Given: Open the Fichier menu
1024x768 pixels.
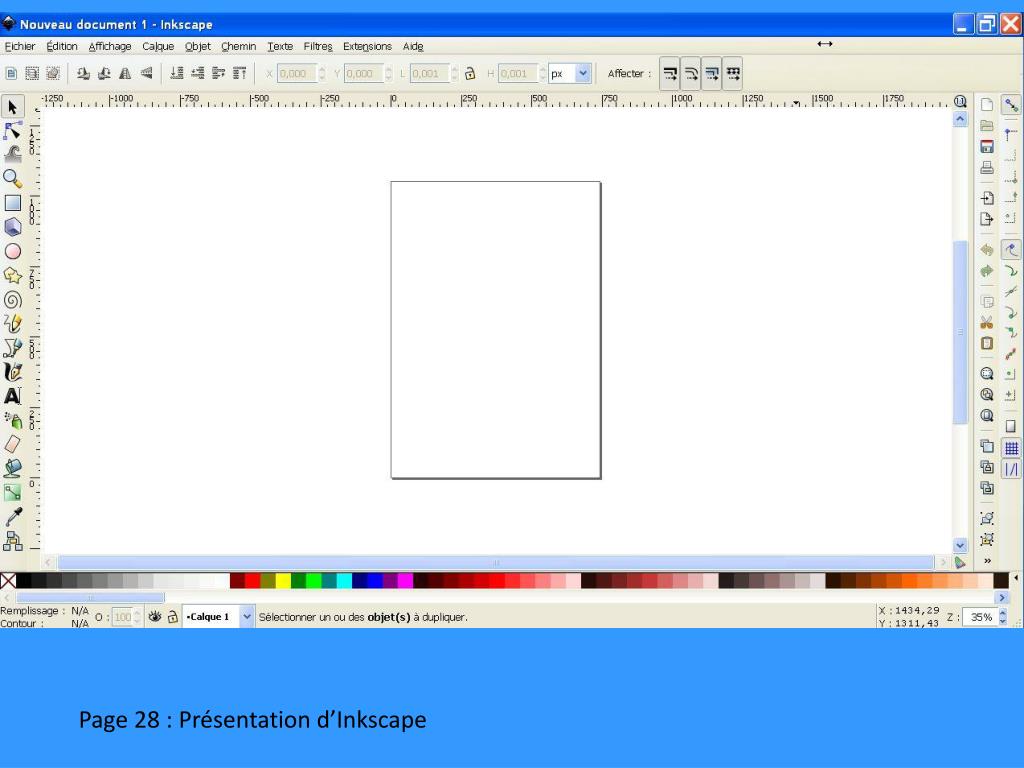Looking at the screenshot, I should click(x=20, y=46).
